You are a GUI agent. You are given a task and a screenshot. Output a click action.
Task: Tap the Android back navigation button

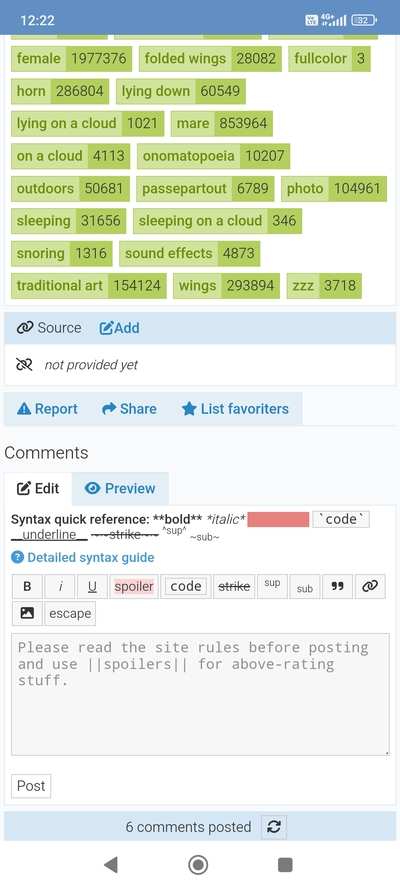click(x=111, y=865)
